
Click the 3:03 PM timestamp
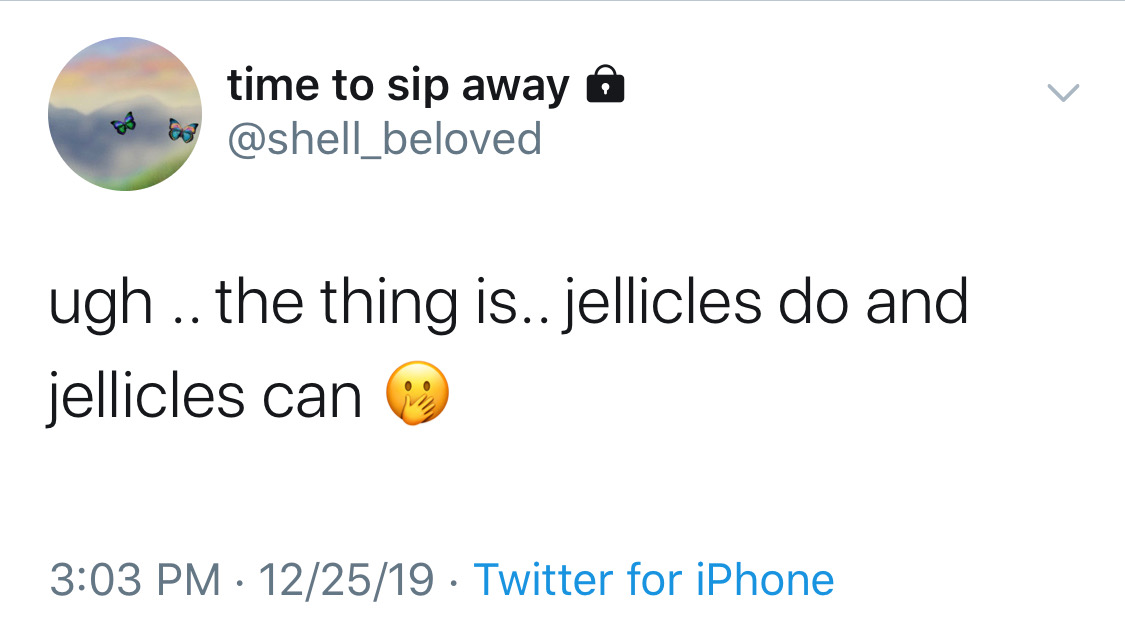(134, 579)
